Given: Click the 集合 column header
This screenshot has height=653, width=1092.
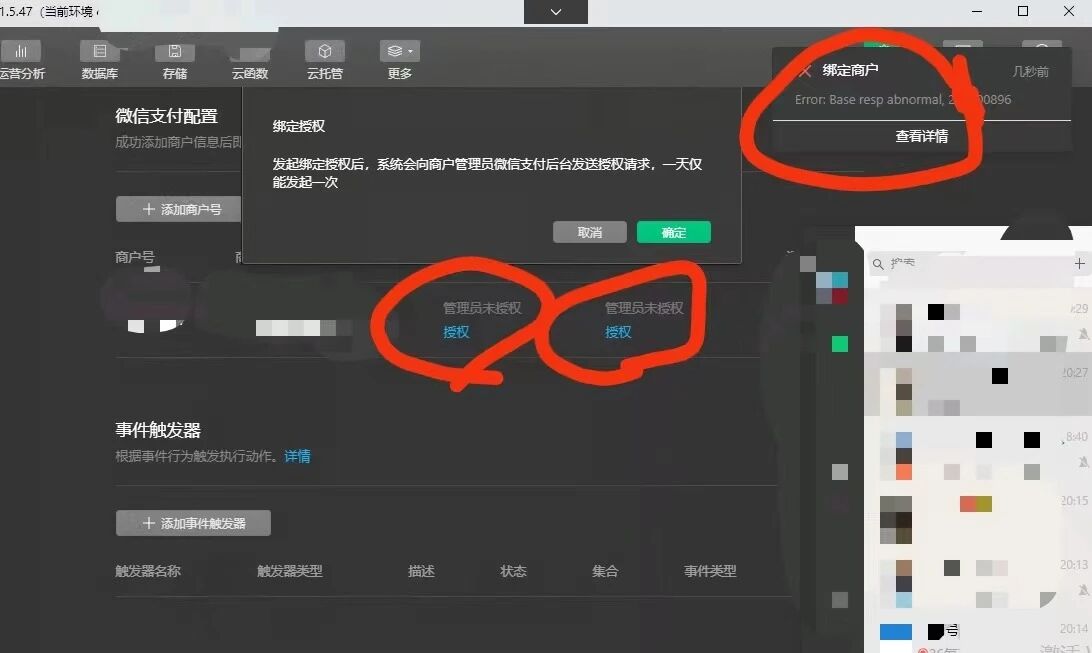Looking at the screenshot, I should click(605, 571).
